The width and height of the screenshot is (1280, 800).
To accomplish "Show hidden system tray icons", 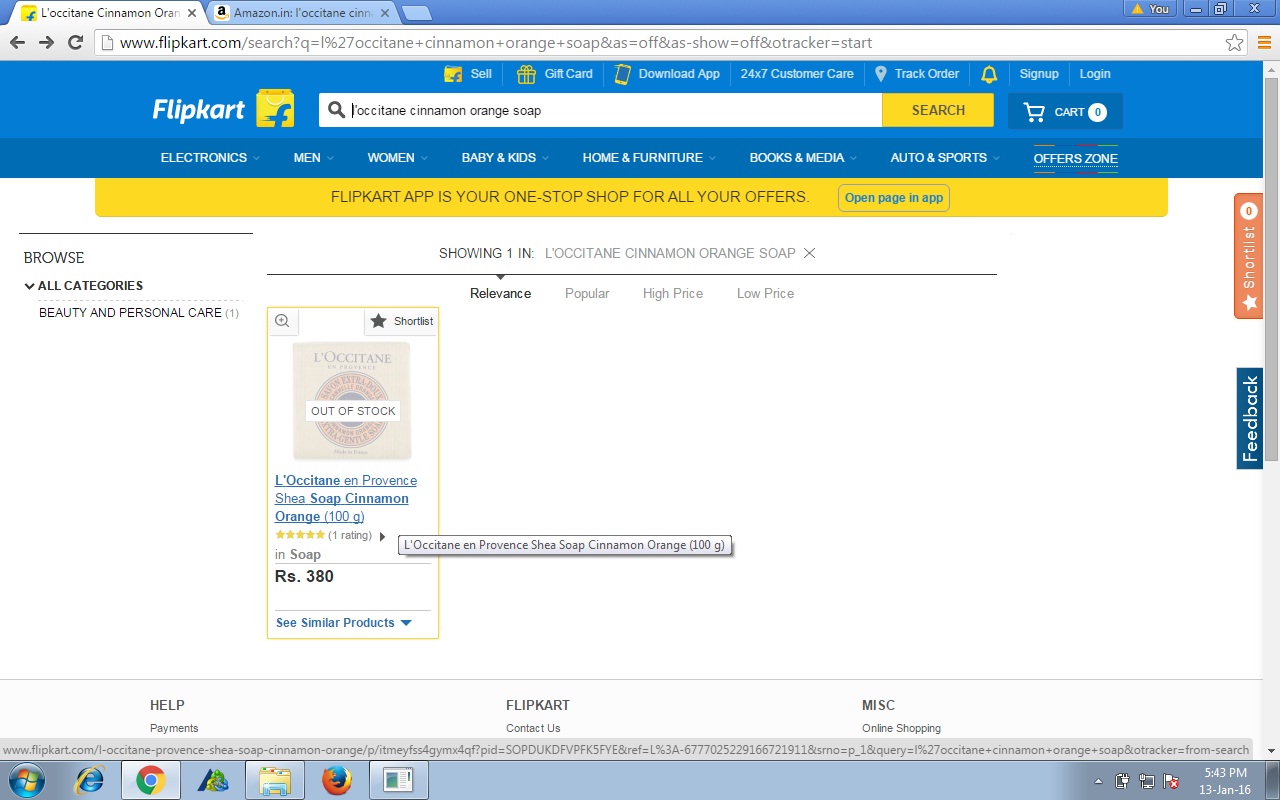I will click(1099, 781).
